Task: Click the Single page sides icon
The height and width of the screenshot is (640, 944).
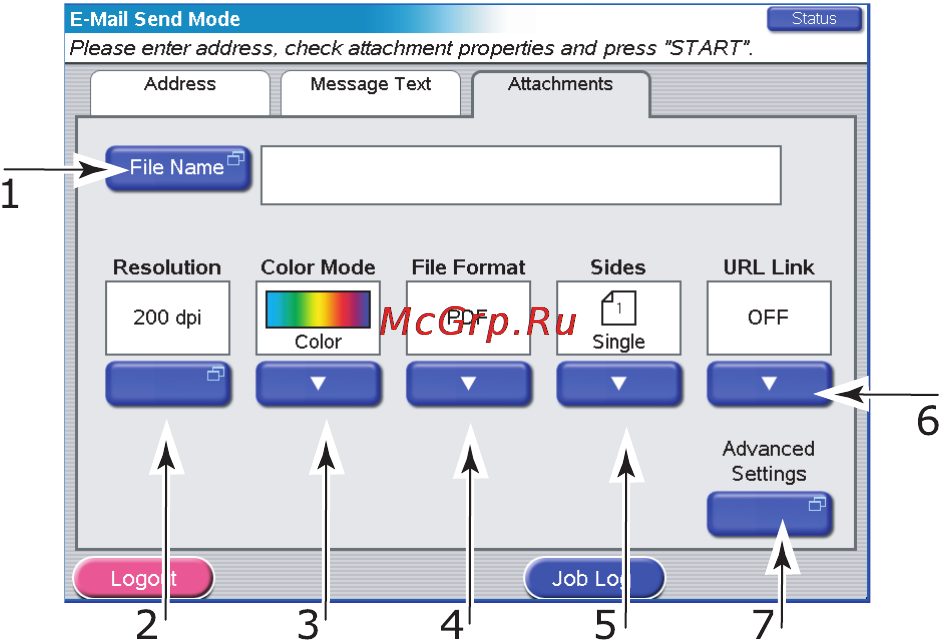Action: [619, 308]
